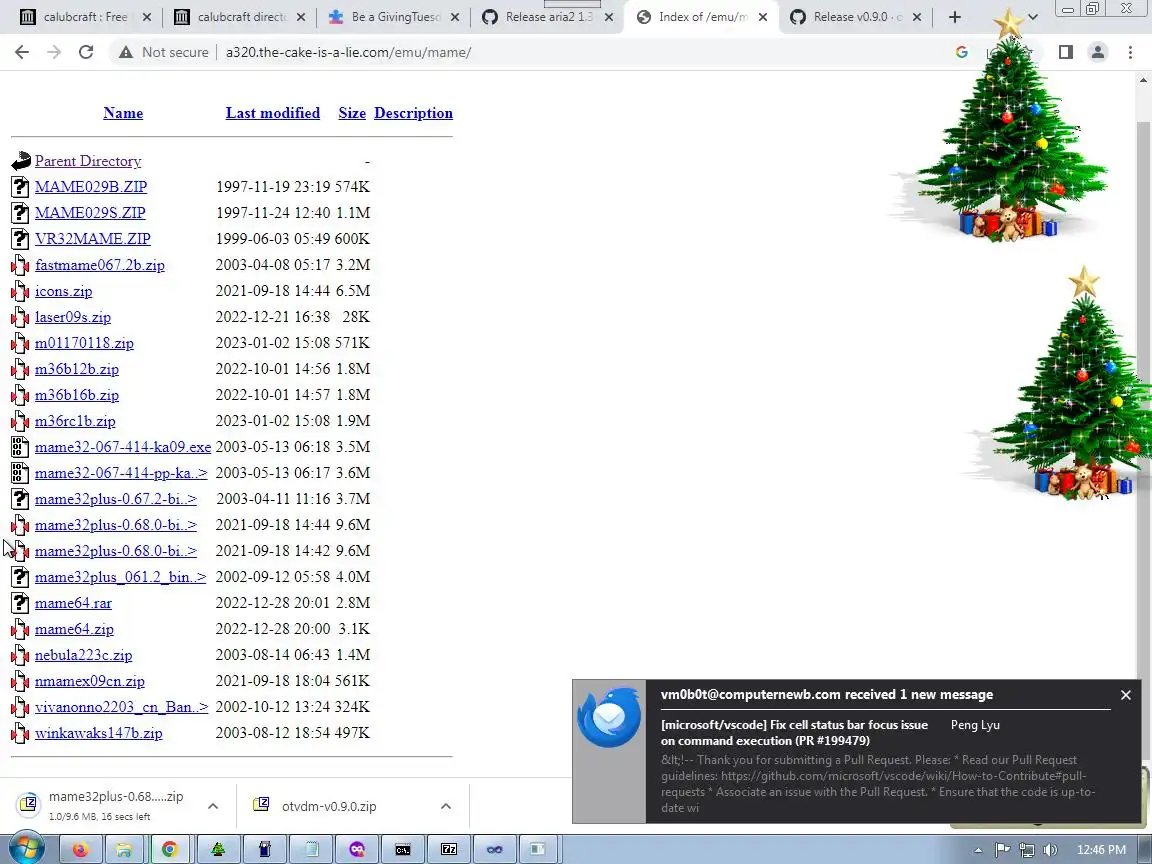
Task: Download VR32MAME.ZIP
Action: point(93,239)
